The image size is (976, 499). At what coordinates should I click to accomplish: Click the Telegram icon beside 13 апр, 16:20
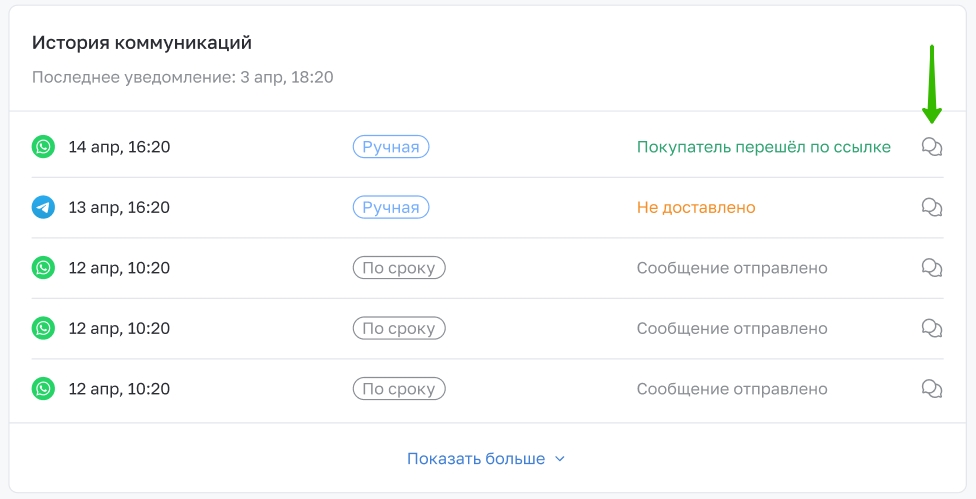coord(44,207)
